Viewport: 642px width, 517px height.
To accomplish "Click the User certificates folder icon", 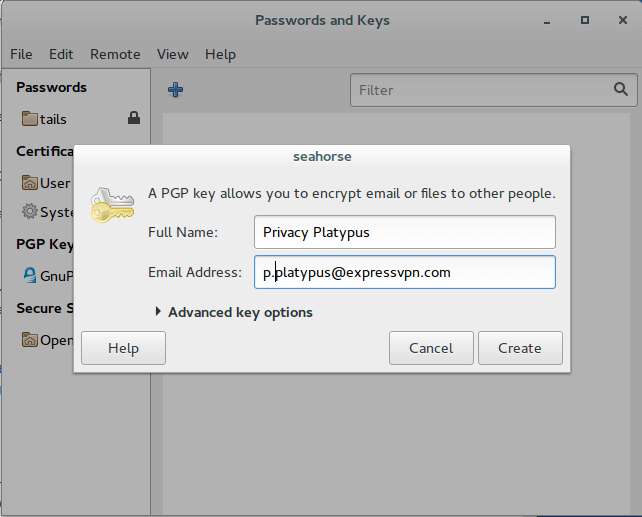I will coord(29,183).
